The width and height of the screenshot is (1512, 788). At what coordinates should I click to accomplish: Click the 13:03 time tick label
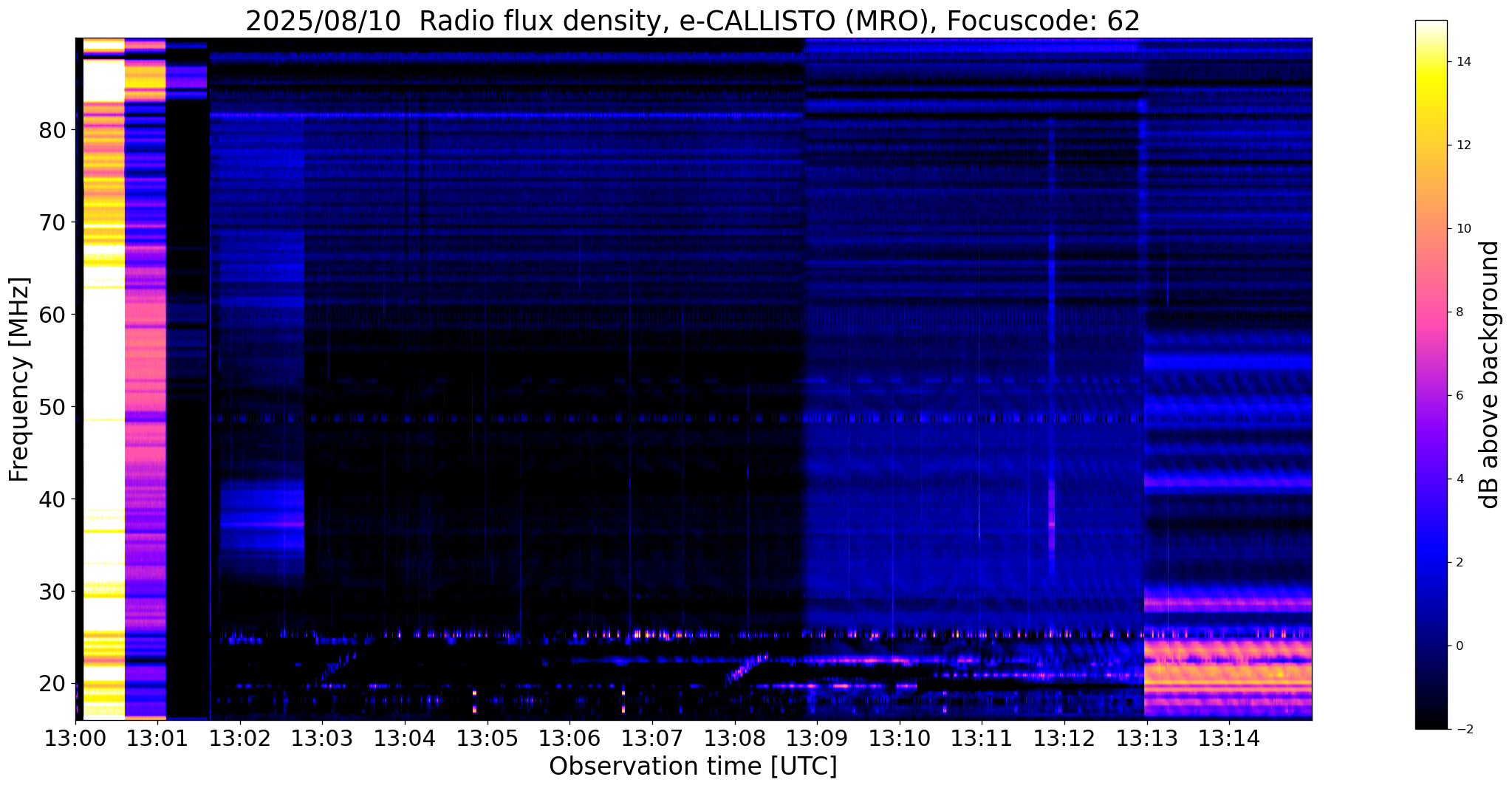[322, 739]
